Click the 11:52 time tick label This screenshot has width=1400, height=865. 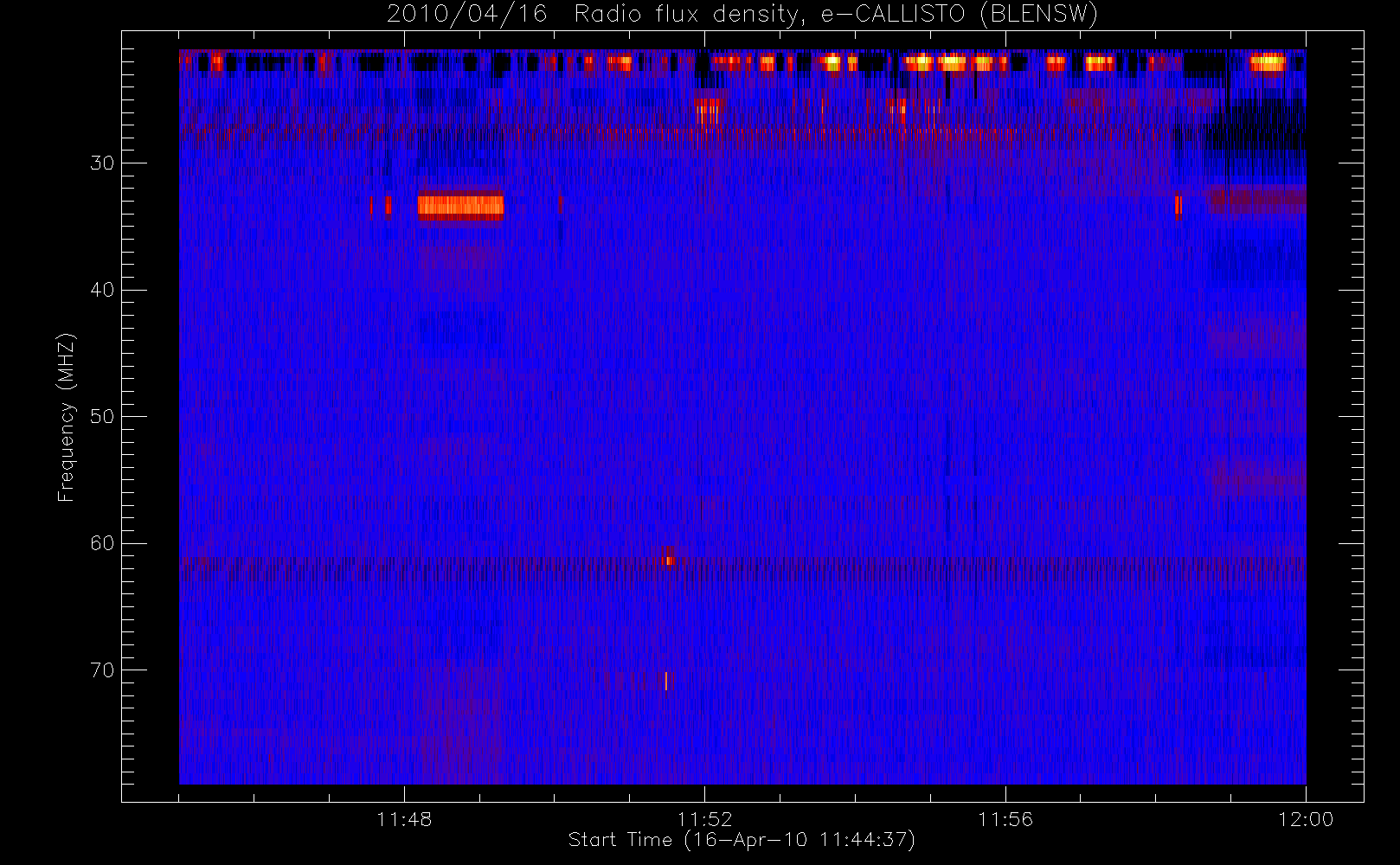(x=704, y=819)
